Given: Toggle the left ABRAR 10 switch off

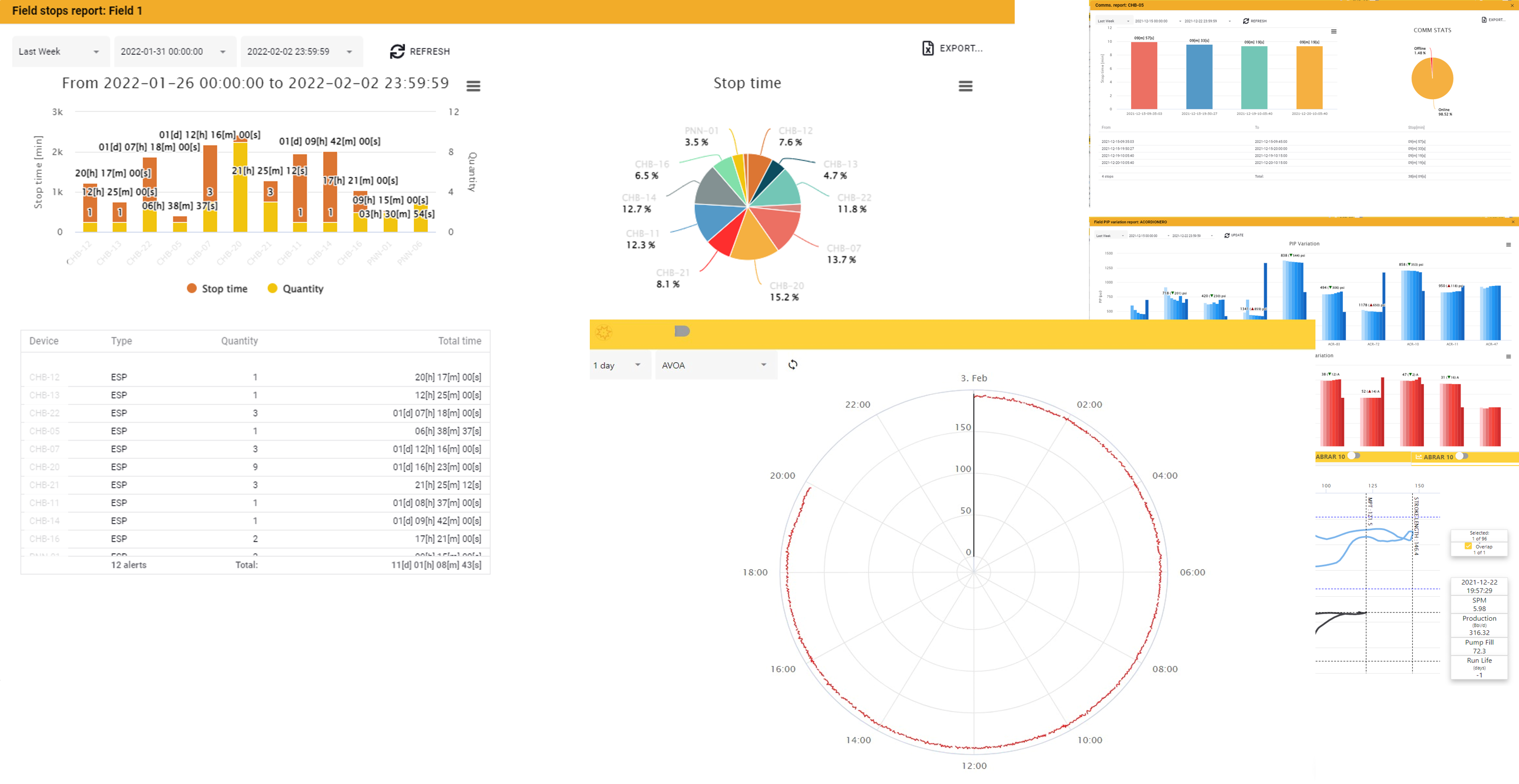Looking at the screenshot, I should coord(1355,456).
